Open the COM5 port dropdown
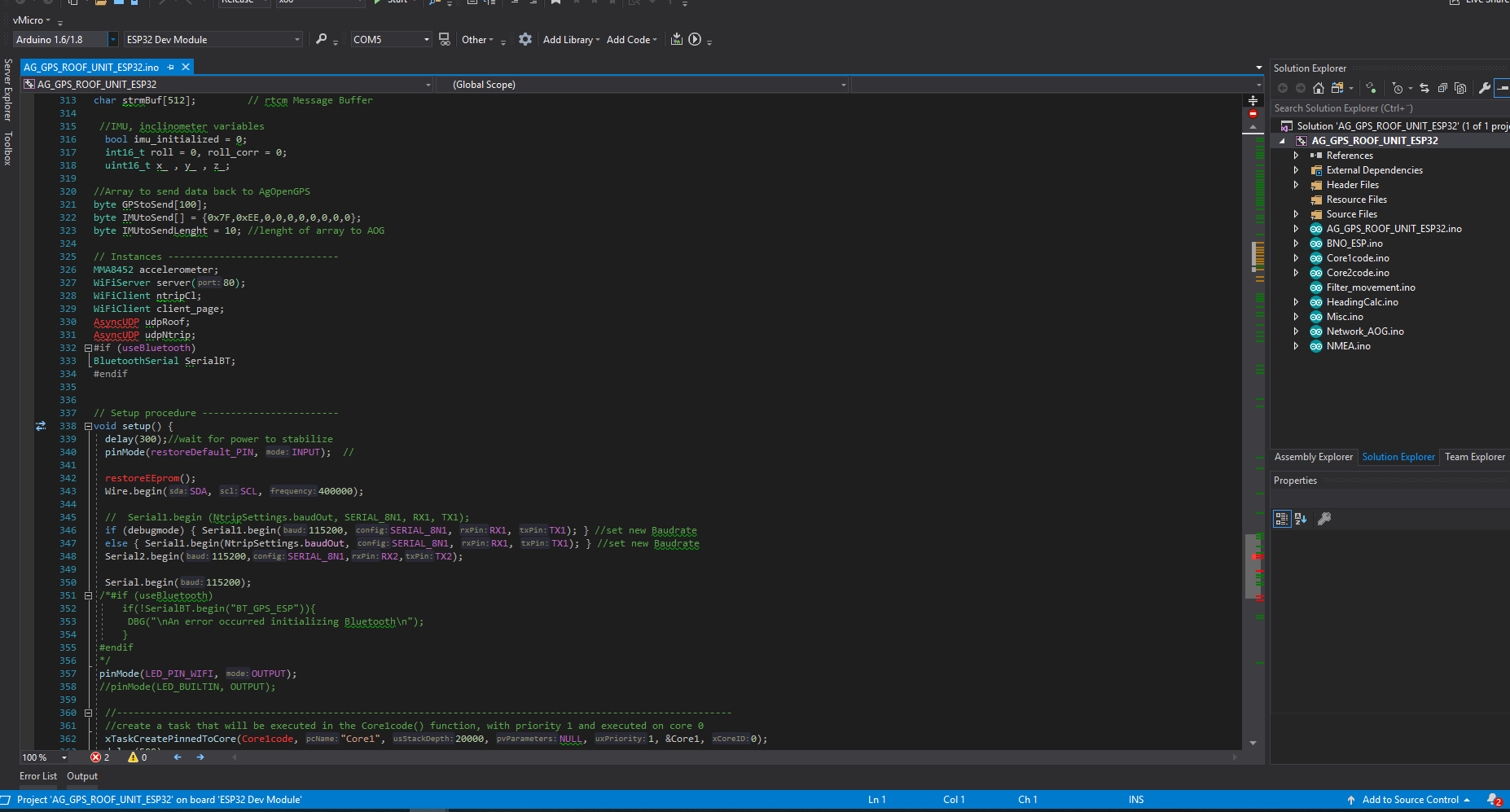Viewport: 1510px width, 812px height. (x=426, y=39)
